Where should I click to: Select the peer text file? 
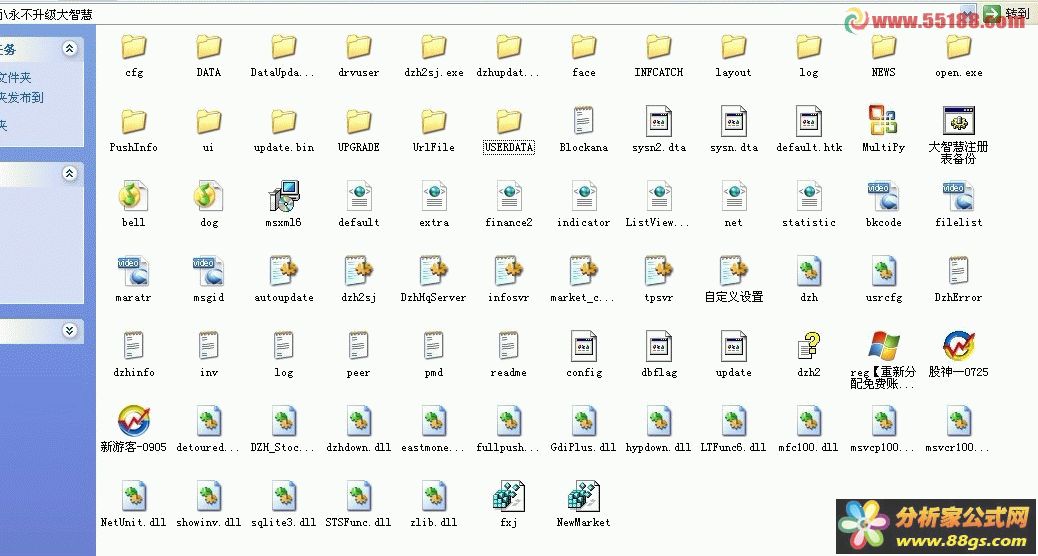pyautogui.click(x=359, y=355)
